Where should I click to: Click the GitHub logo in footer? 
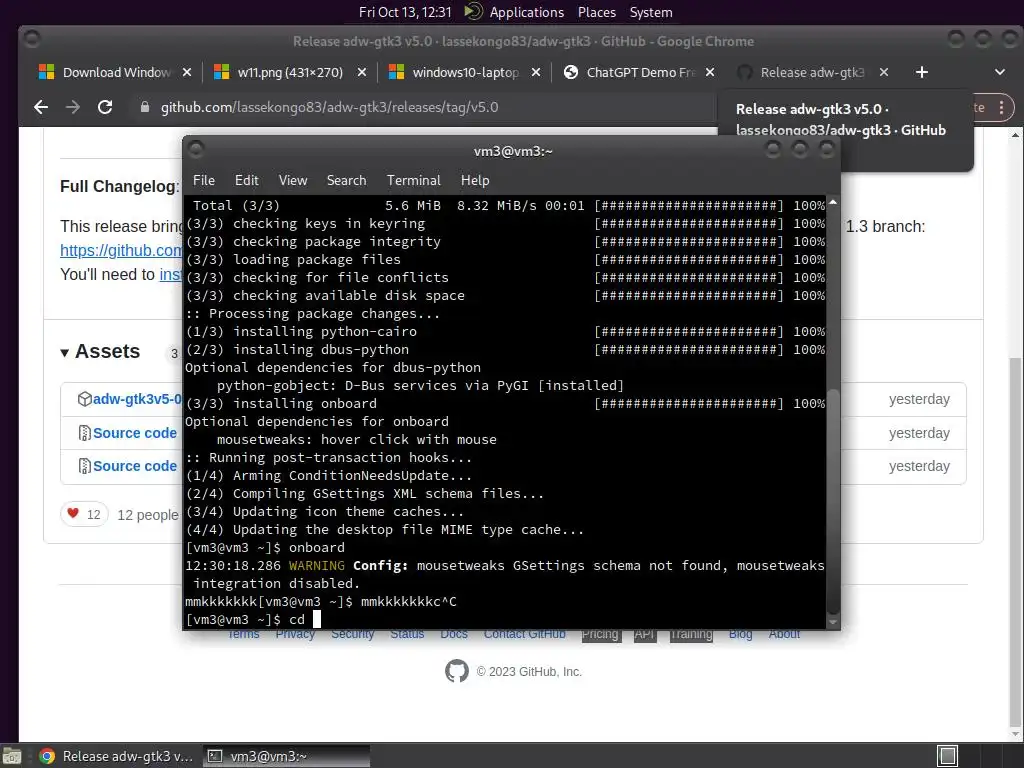[x=456, y=671]
